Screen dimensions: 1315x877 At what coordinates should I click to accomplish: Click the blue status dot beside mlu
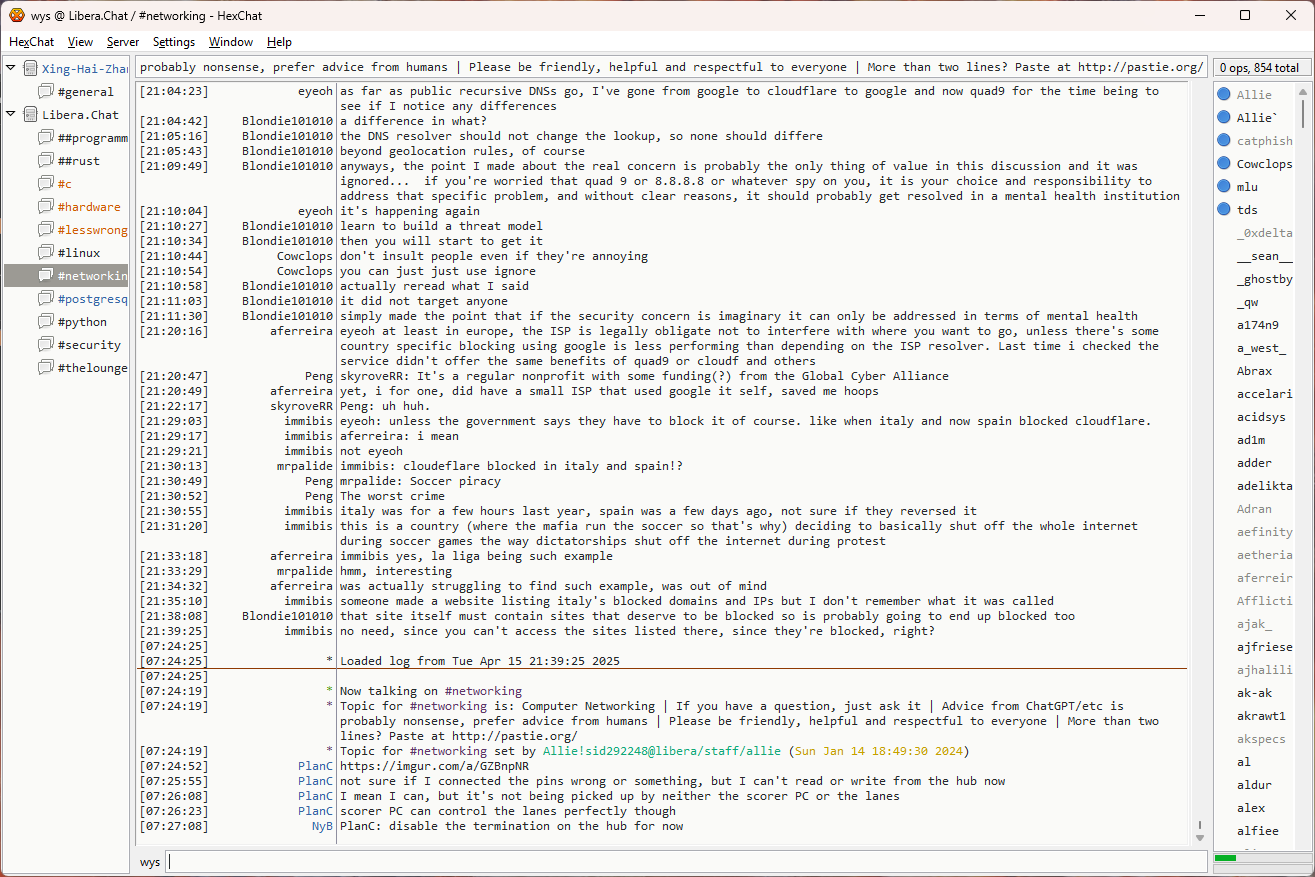click(x=1224, y=186)
